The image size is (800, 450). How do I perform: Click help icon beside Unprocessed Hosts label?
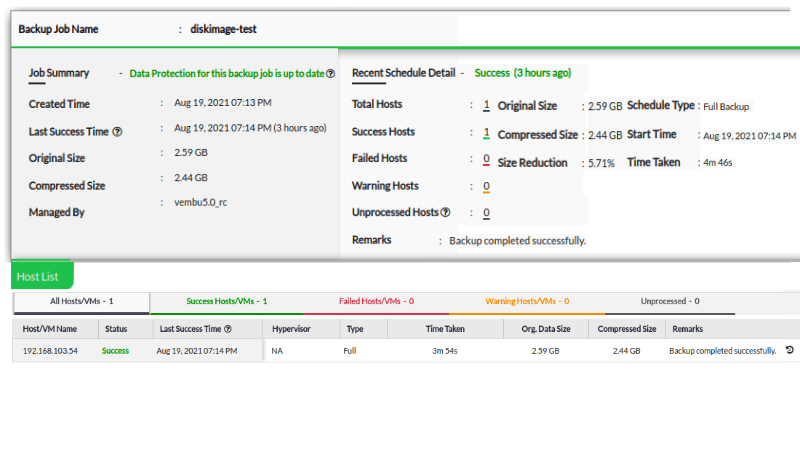point(445,212)
